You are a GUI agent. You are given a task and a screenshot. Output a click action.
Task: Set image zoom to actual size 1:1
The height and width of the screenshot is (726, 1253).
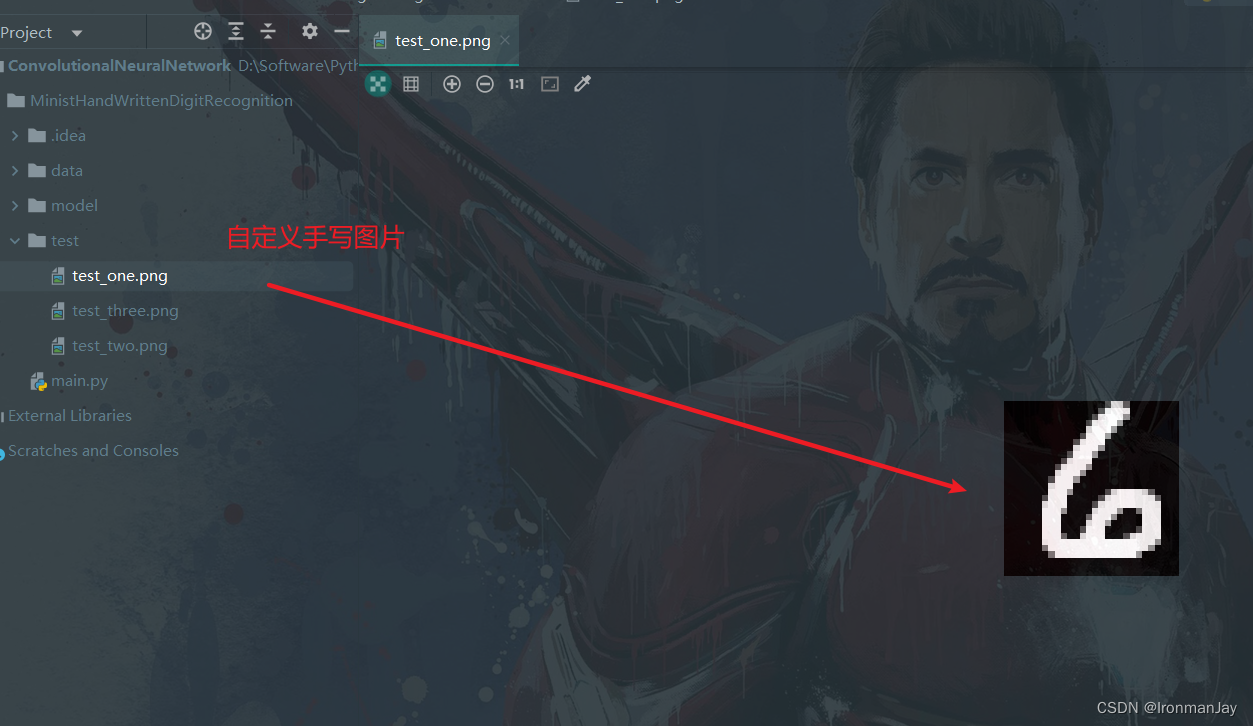pos(516,84)
